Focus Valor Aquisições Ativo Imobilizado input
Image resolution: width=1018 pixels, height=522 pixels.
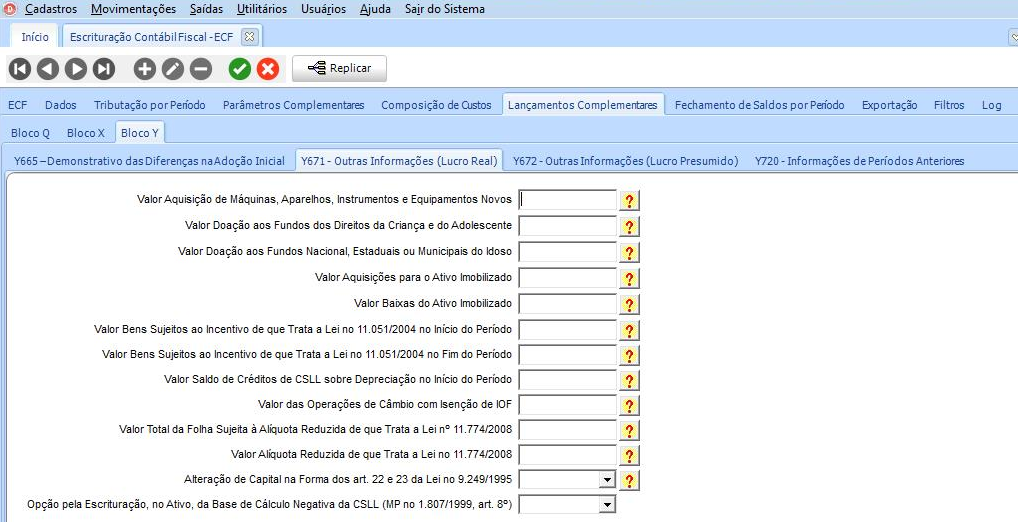pyautogui.click(x=567, y=278)
